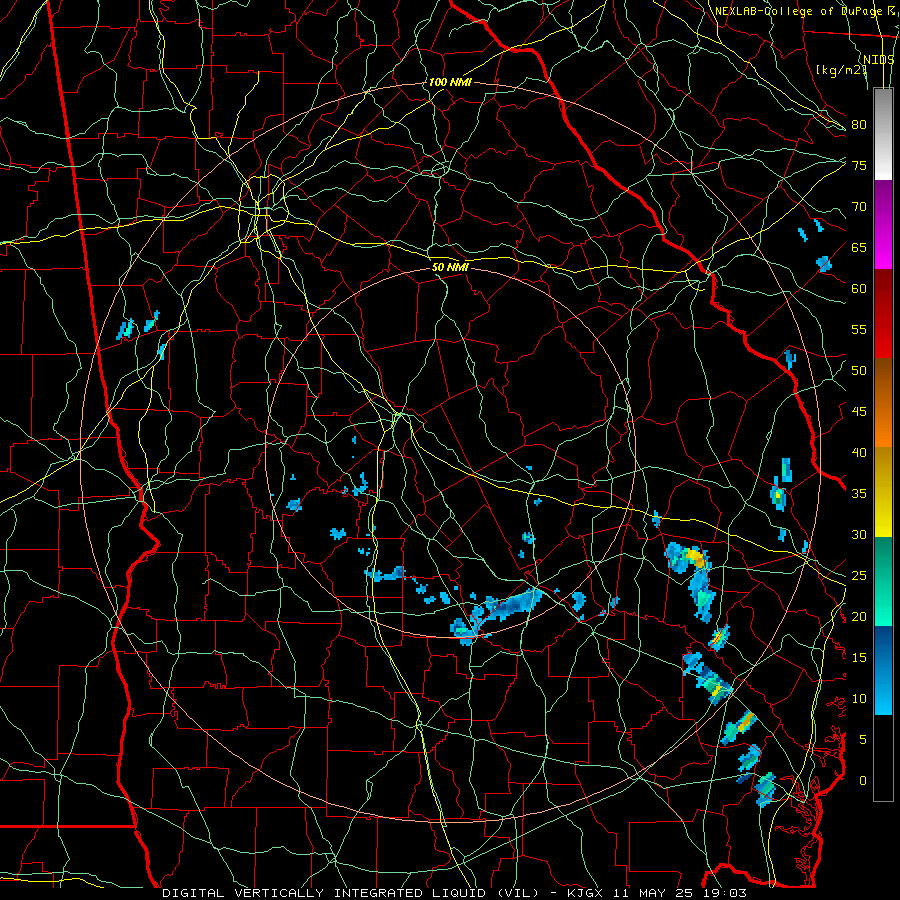Select the 5 value on the VIL scale
The width and height of the screenshot is (900, 900).
click(863, 740)
